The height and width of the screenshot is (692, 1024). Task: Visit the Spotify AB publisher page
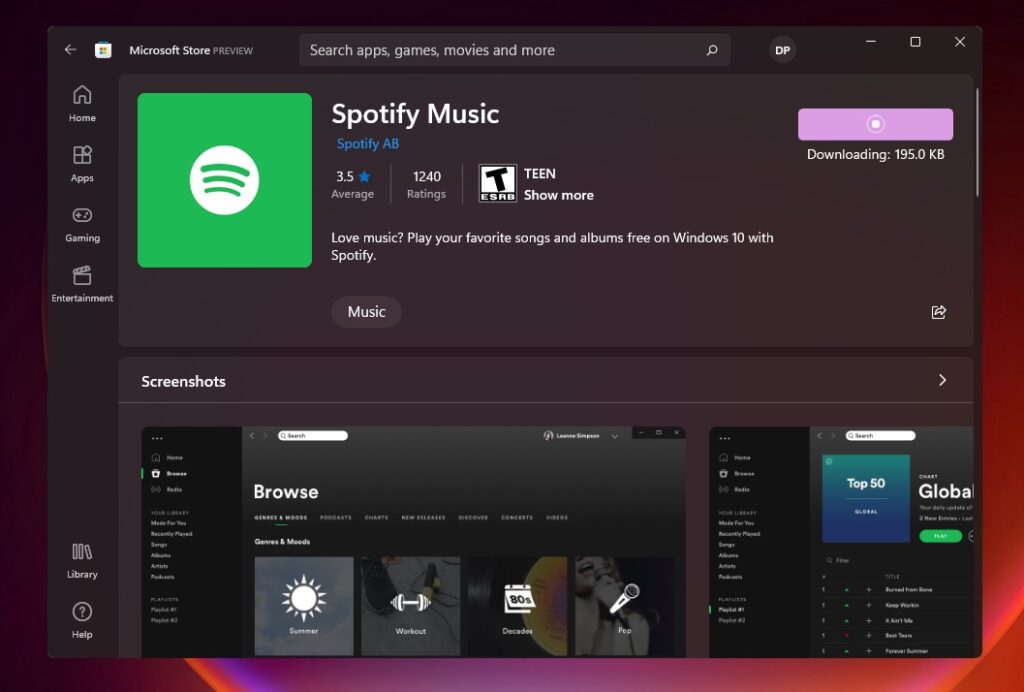[x=367, y=143]
